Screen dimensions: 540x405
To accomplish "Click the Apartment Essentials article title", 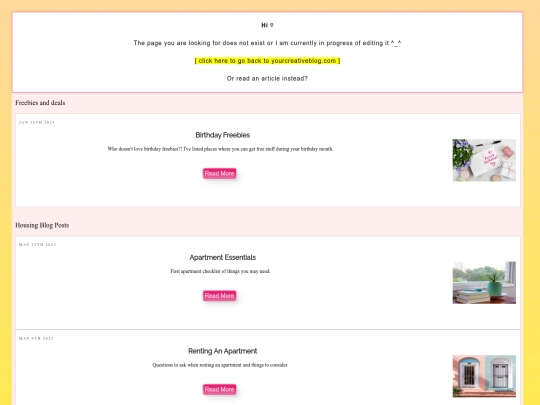I will pyautogui.click(x=222, y=257).
